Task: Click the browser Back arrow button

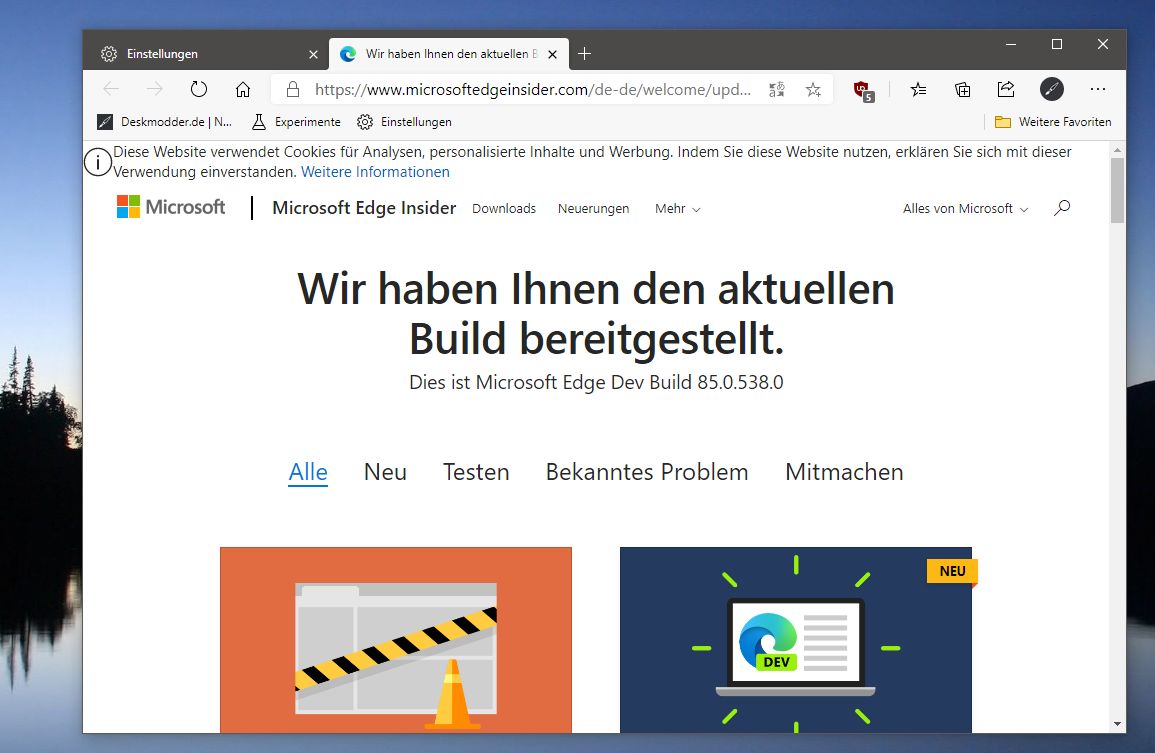Action: click(111, 89)
